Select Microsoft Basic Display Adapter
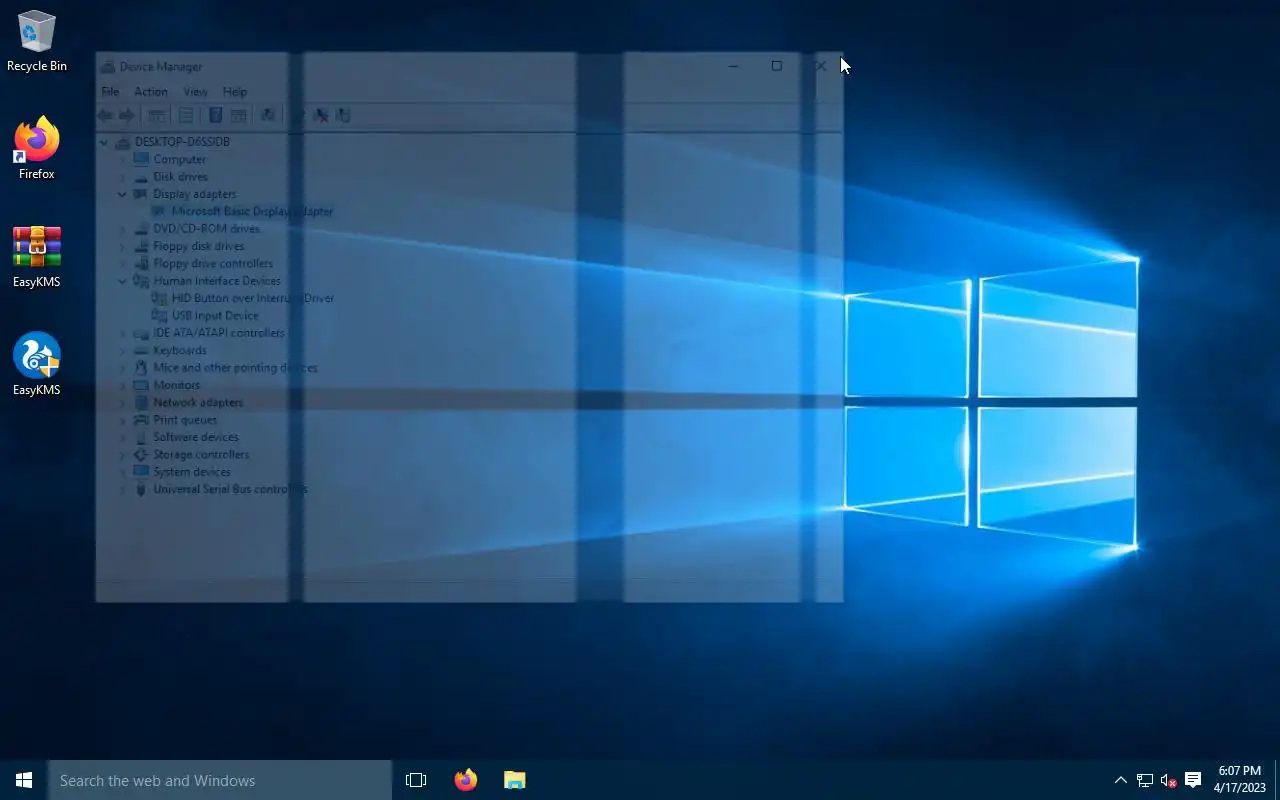Image resolution: width=1280 pixels, height=800 pixels. pyautogui.click(x=252, y=211)
